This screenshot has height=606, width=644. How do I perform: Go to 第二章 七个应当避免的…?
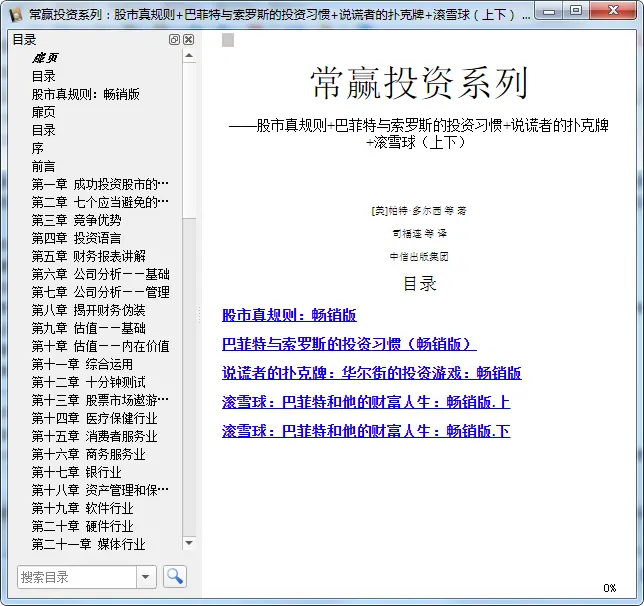100,202
